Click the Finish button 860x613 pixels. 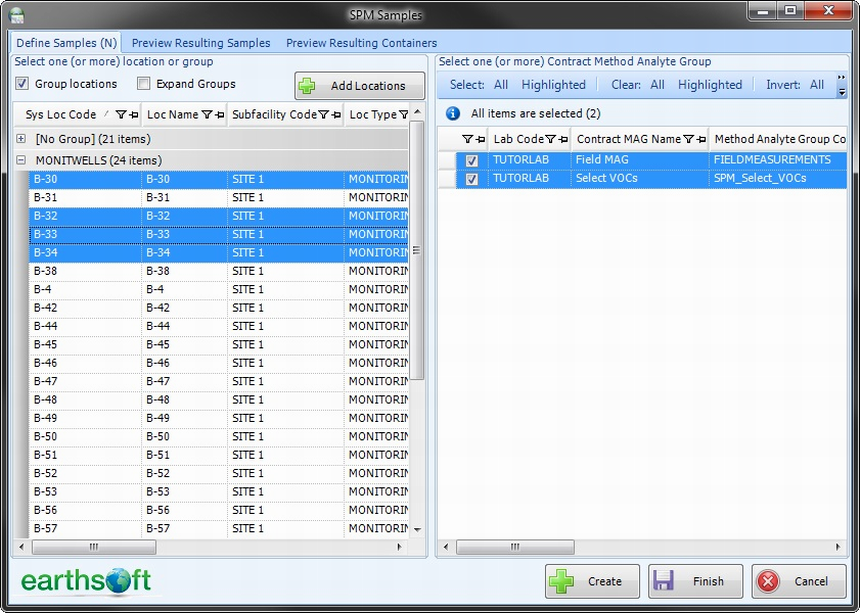695,581
